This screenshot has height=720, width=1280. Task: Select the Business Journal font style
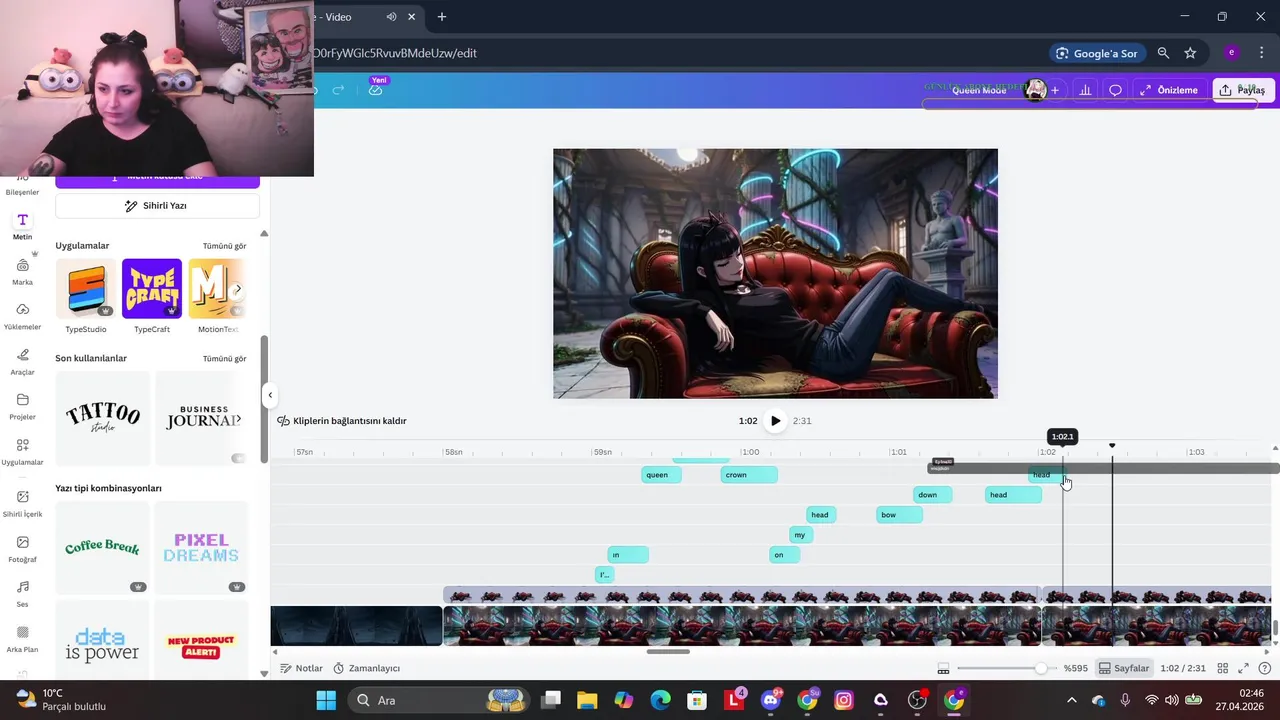[202, 418]
